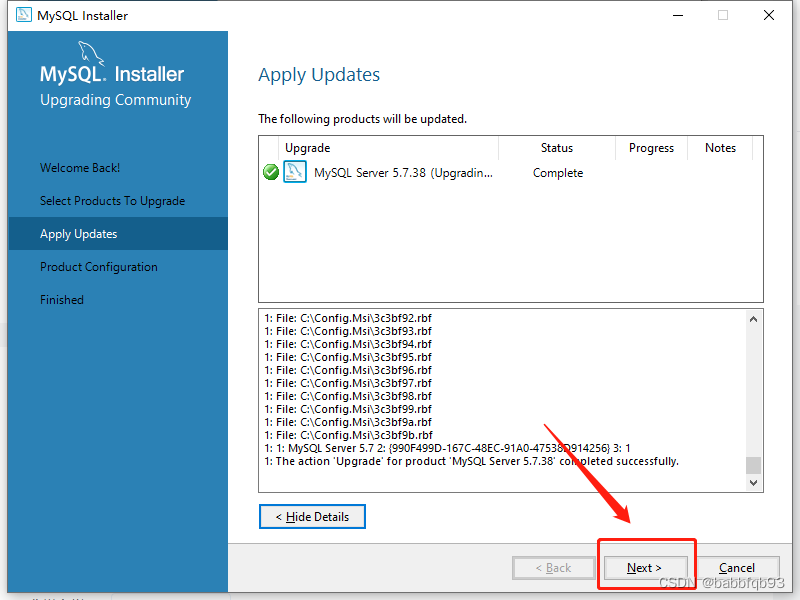Viewport: 800px width, 600px height.
Task: Click 'The following products will be updated.' text
Action: pyautogui.click(x=362, y=119)
